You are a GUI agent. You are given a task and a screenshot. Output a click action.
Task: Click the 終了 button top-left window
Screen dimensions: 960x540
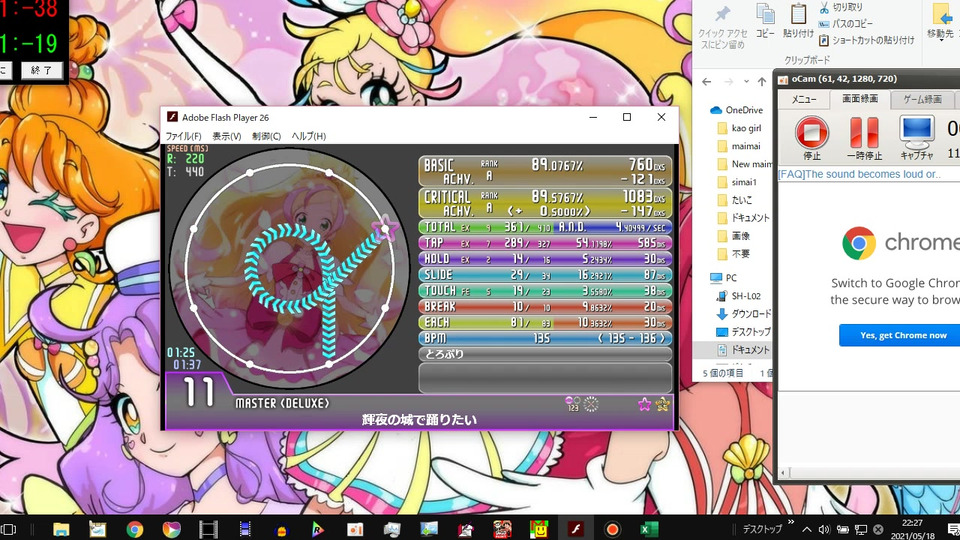(42, 70)
